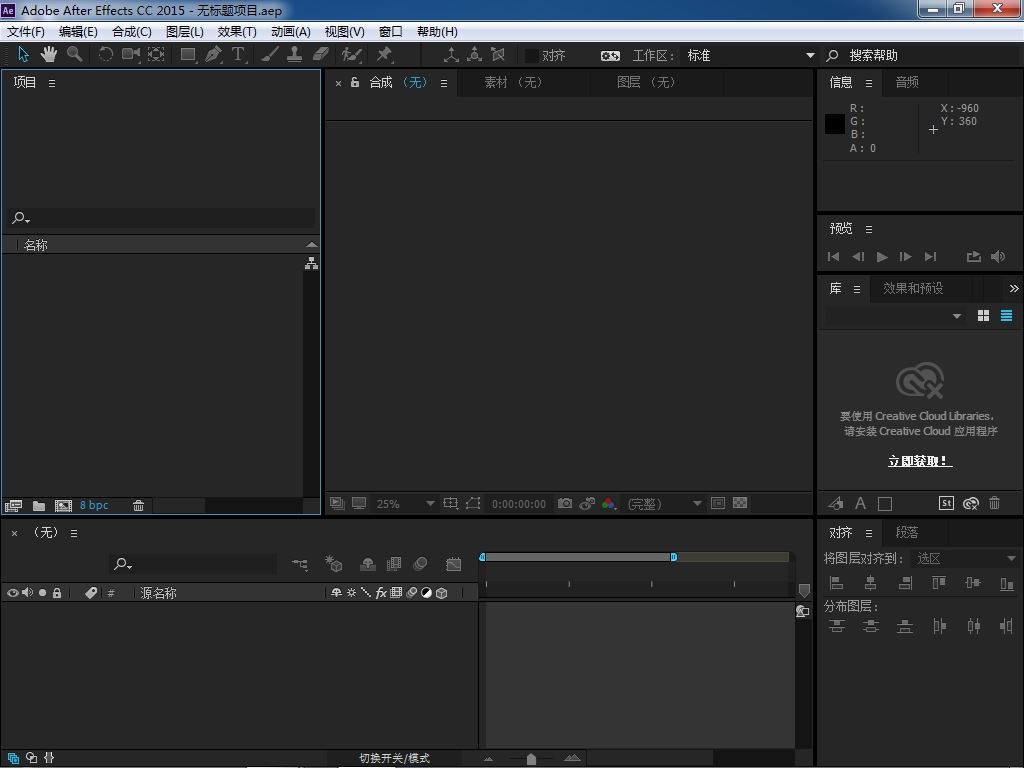Viewport: 1024px width, 768px height.
Task: Click the 立即获取! link
Action: pos(920,461)
